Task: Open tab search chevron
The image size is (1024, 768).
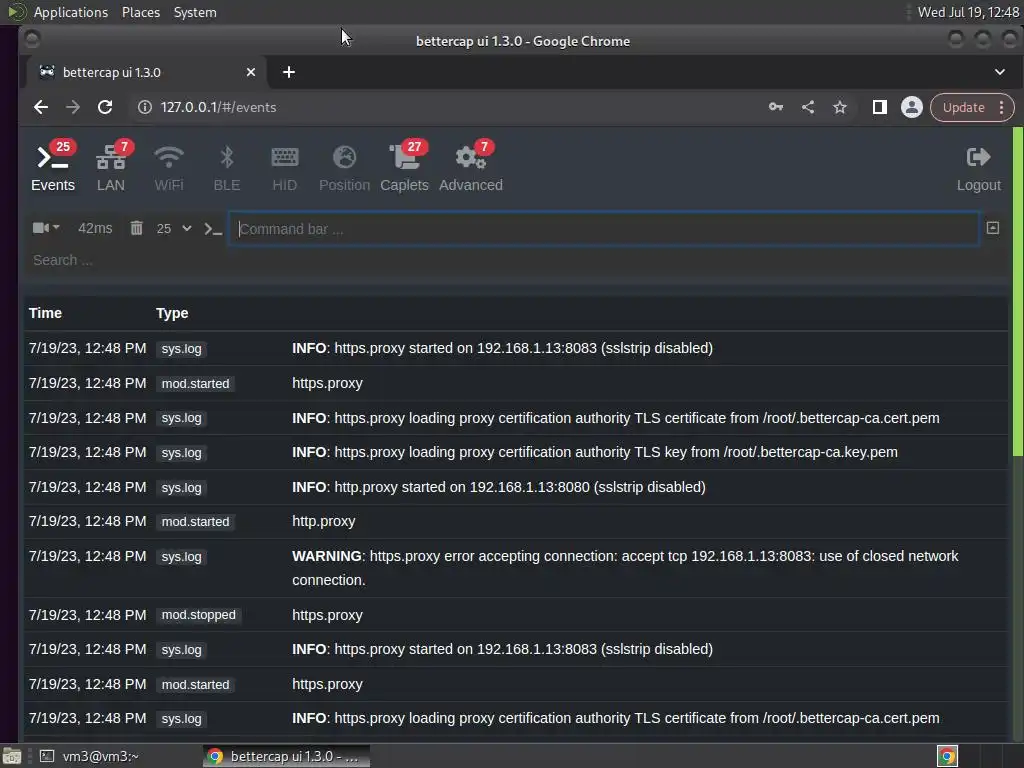Action: (1000, 72)
